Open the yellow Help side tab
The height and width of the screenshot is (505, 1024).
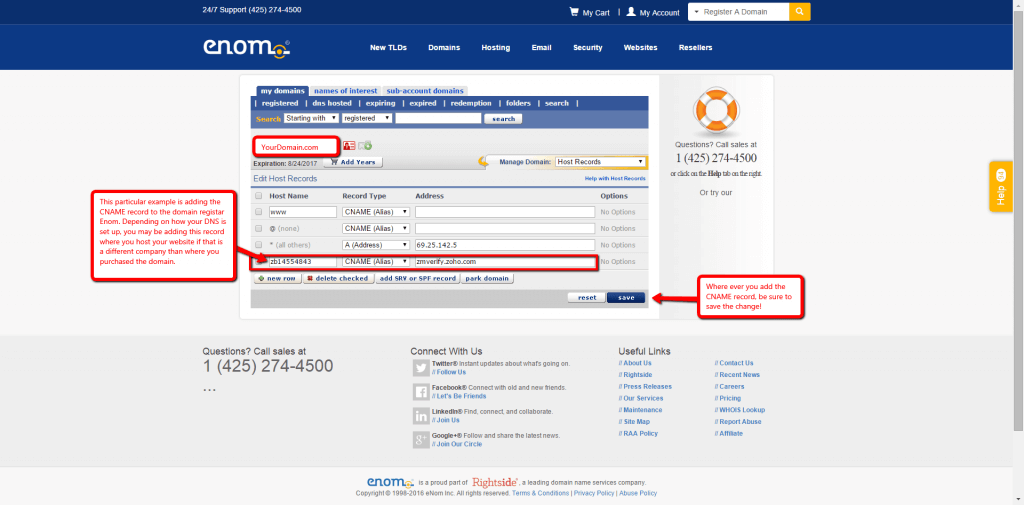point(1000,186)
